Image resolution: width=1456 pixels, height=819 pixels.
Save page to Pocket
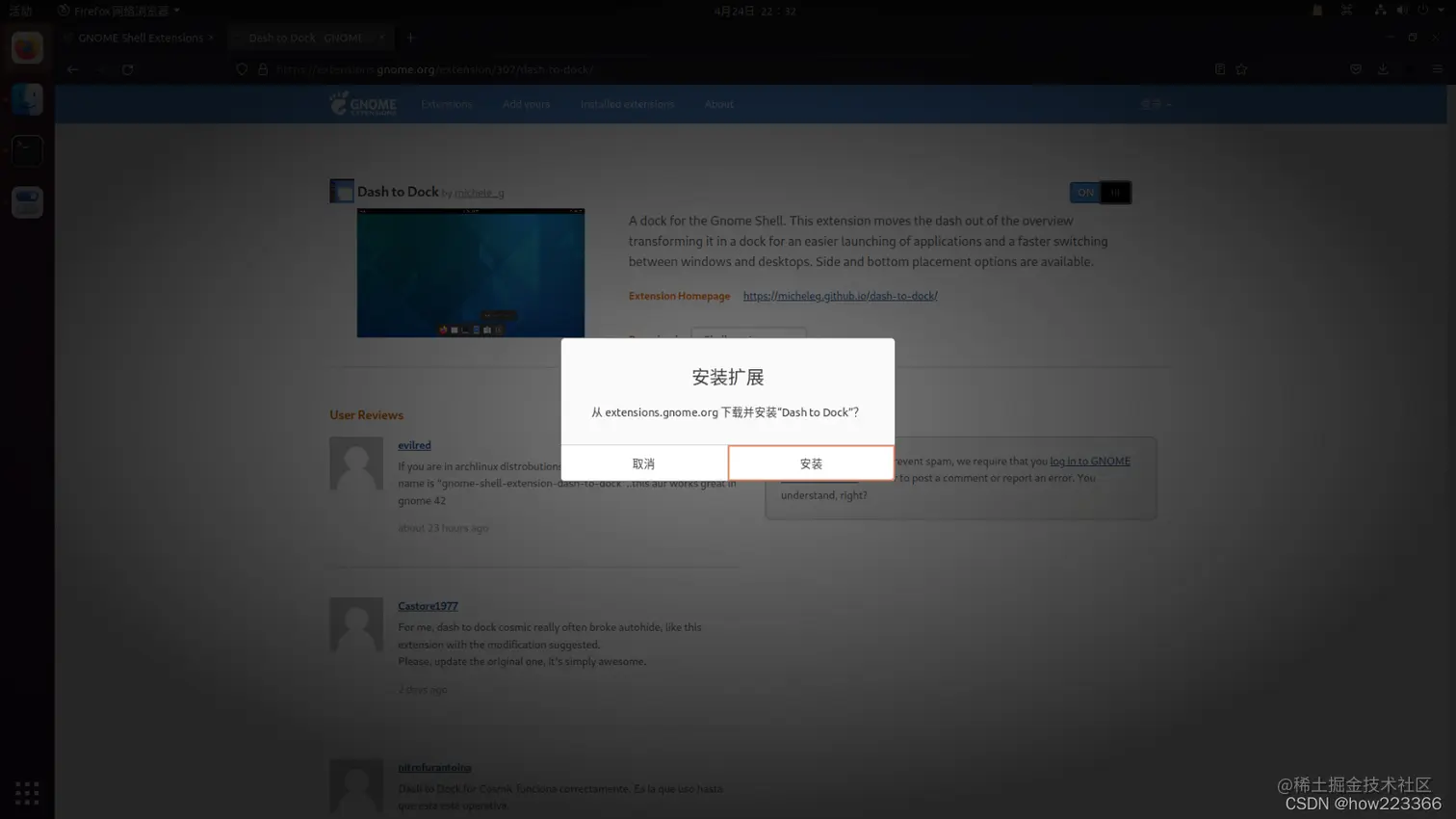pyautogui.click(x=1356, y=69)
